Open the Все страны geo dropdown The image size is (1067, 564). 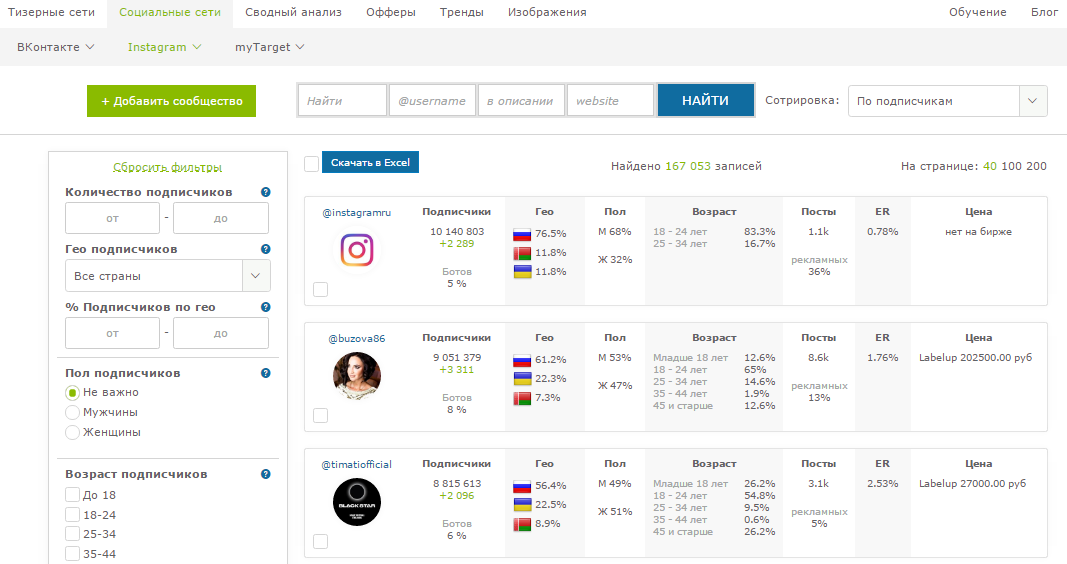pyautogui.click(x=167, y=276)
